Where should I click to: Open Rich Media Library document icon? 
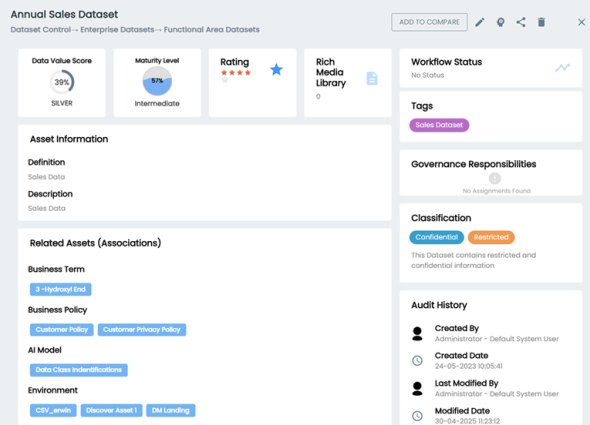point(372,78)
